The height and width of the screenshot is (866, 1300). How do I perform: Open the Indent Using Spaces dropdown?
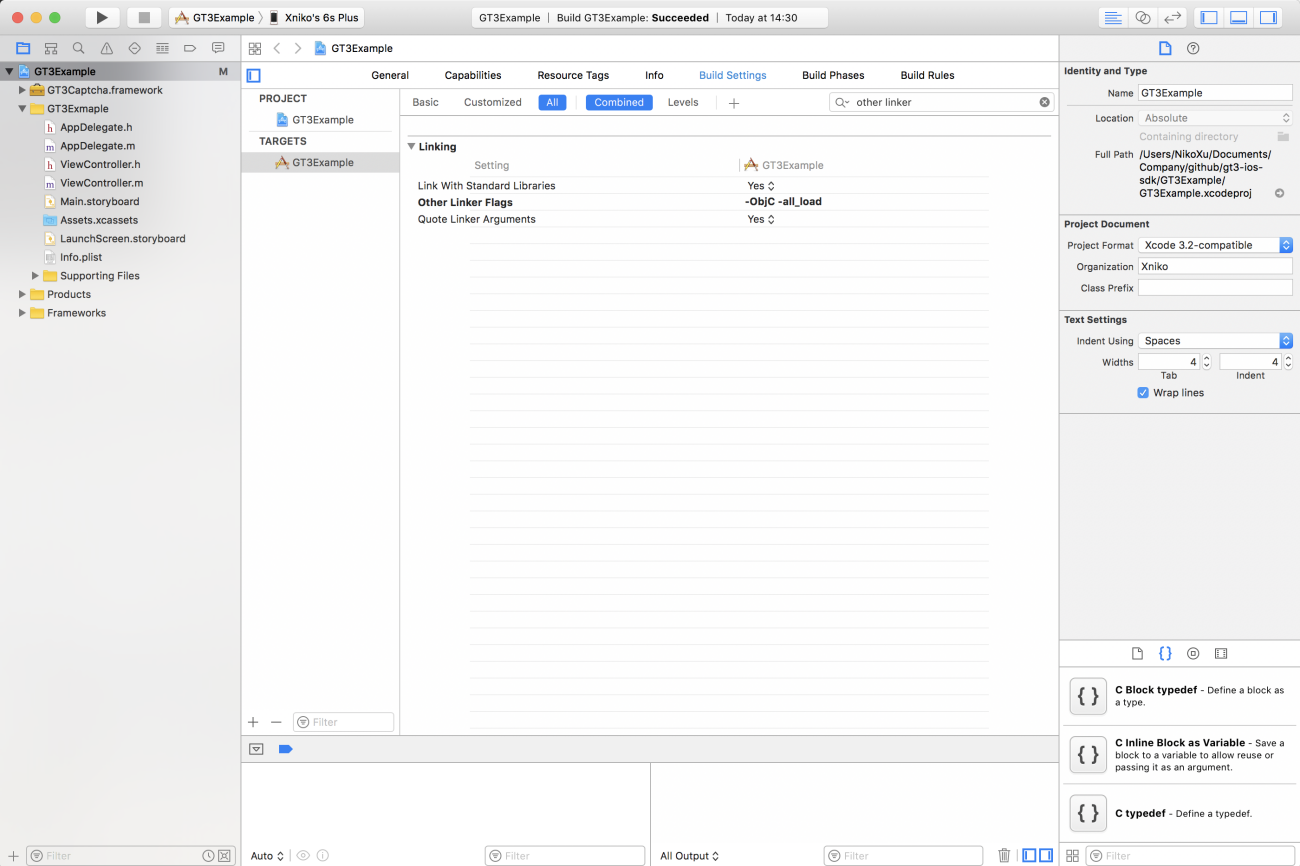coord(1215,341)
